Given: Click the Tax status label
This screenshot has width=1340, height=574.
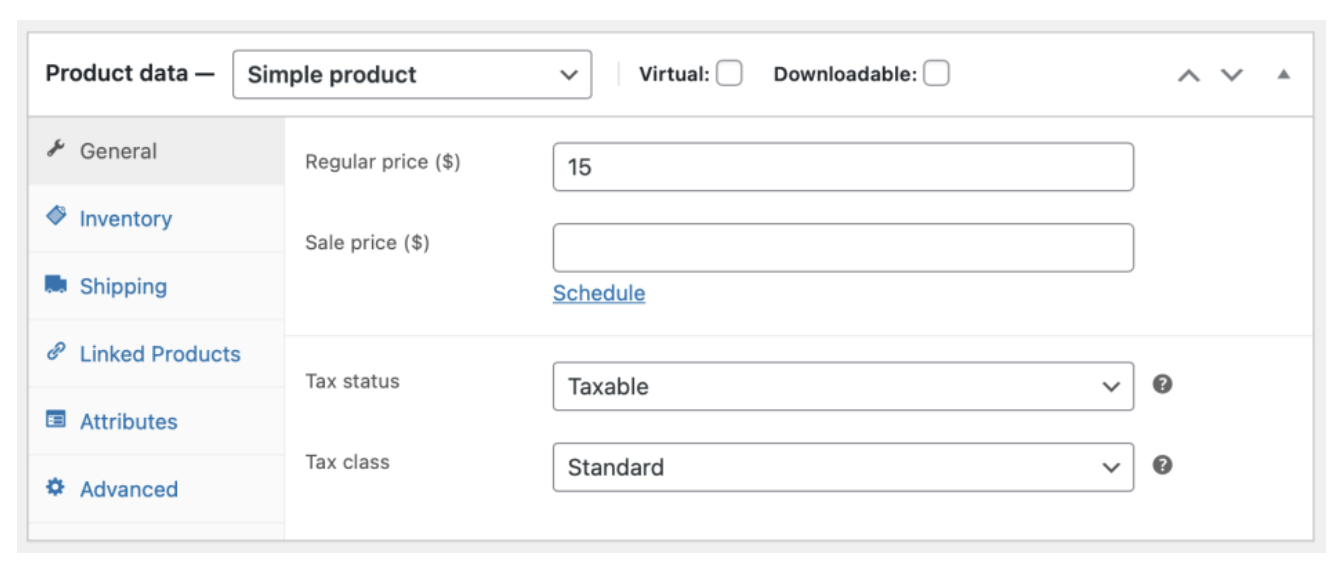Looking at the screenshot, I should (352, 381).
